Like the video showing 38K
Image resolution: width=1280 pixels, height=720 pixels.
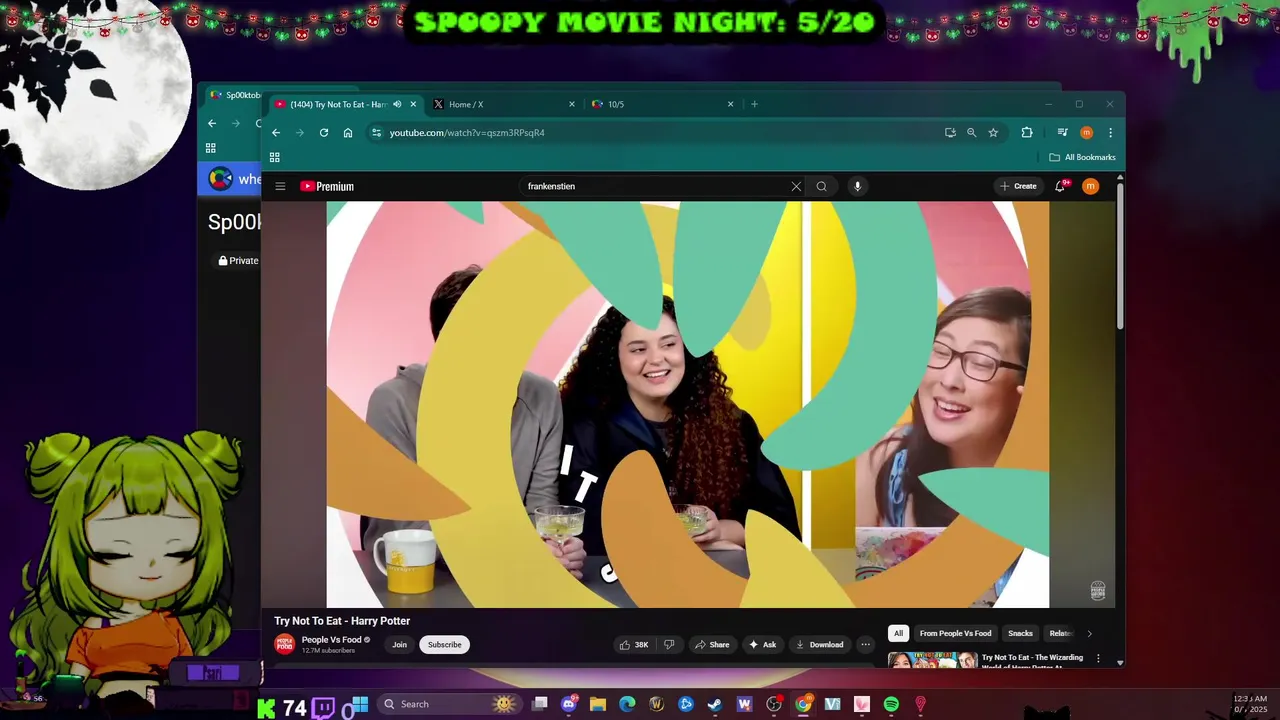click(x=633, y=645)
